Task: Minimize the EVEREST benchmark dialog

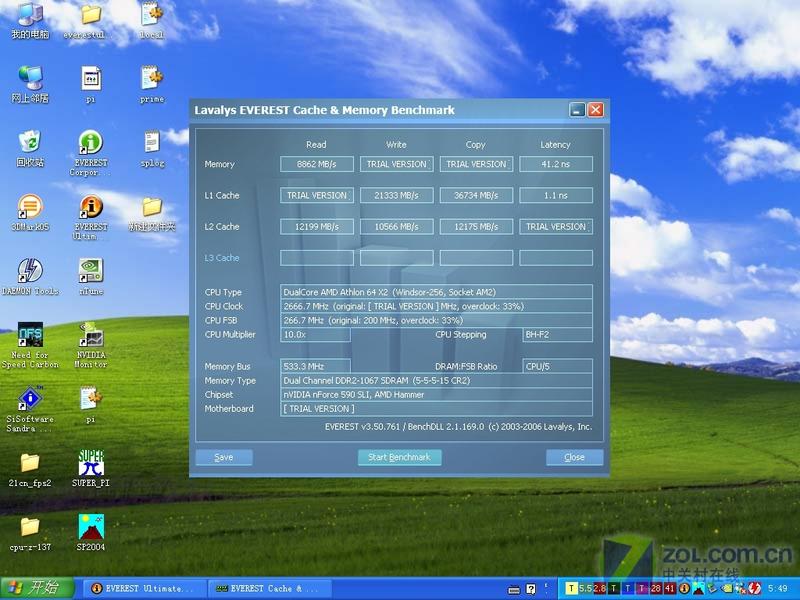Action: coord(577,110)
